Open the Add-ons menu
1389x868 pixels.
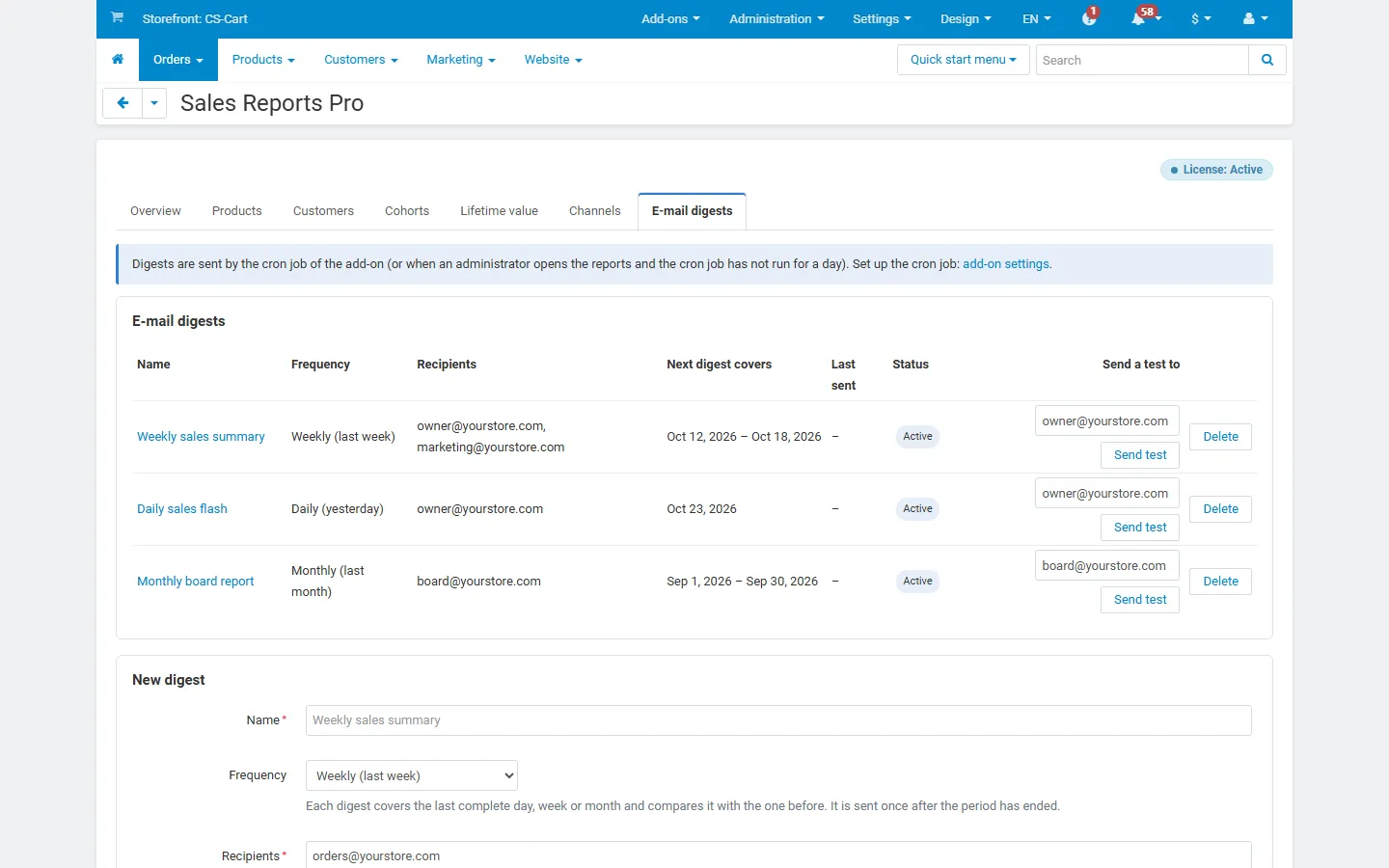click(670, 18)
